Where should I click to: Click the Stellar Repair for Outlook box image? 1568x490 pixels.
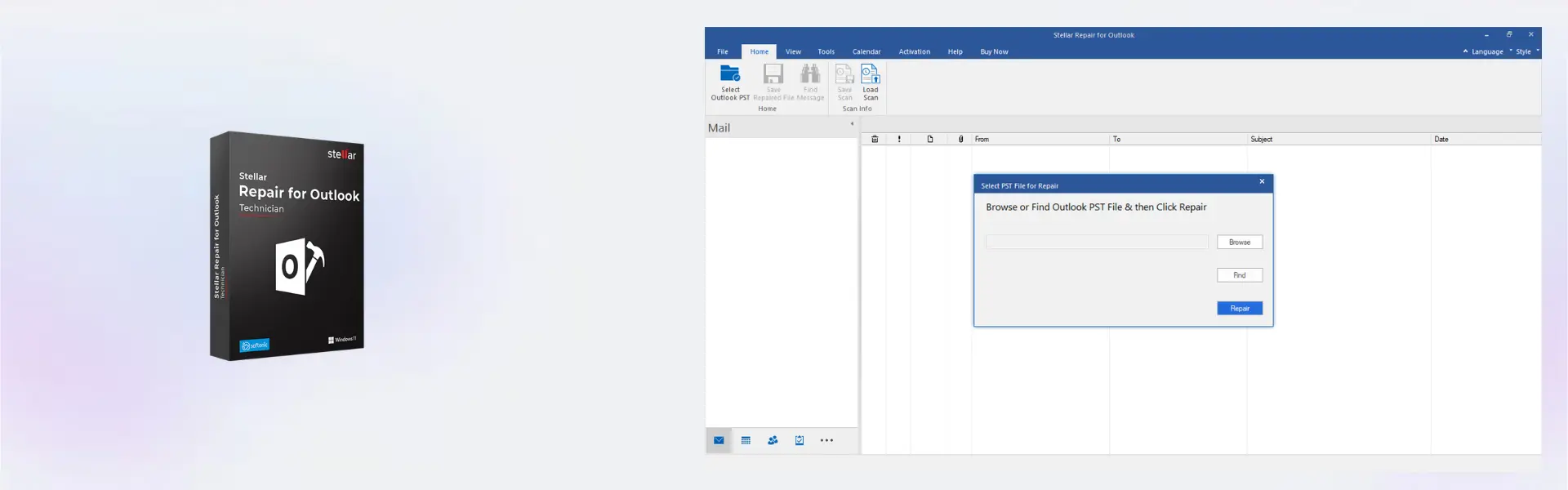[287, 245]
